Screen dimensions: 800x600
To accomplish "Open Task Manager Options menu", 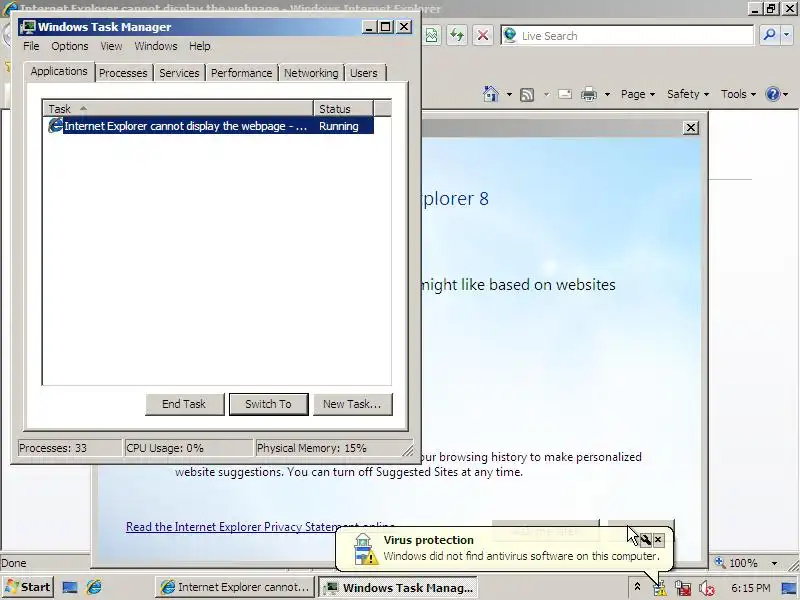I will [x=69, y=46].
